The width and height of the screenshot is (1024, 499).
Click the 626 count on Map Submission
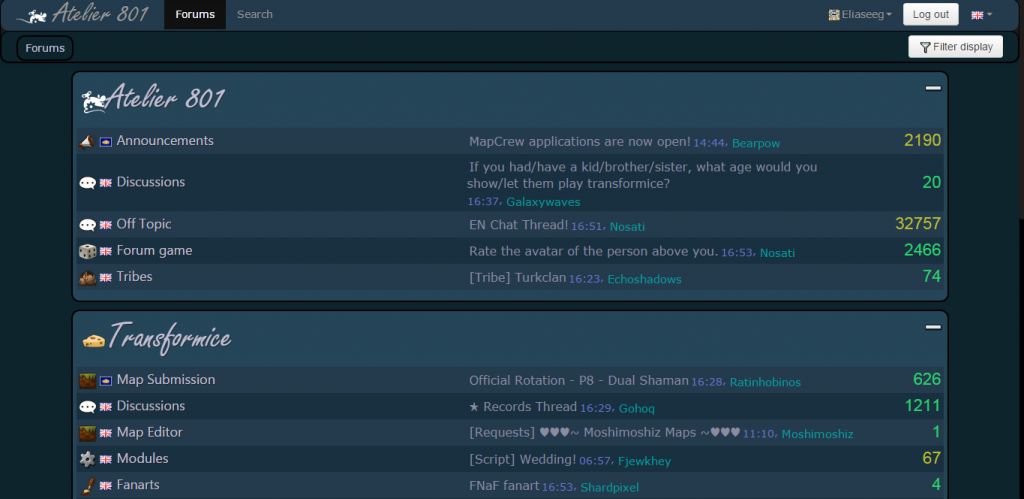pyautogui.click(x=927, y=379)
